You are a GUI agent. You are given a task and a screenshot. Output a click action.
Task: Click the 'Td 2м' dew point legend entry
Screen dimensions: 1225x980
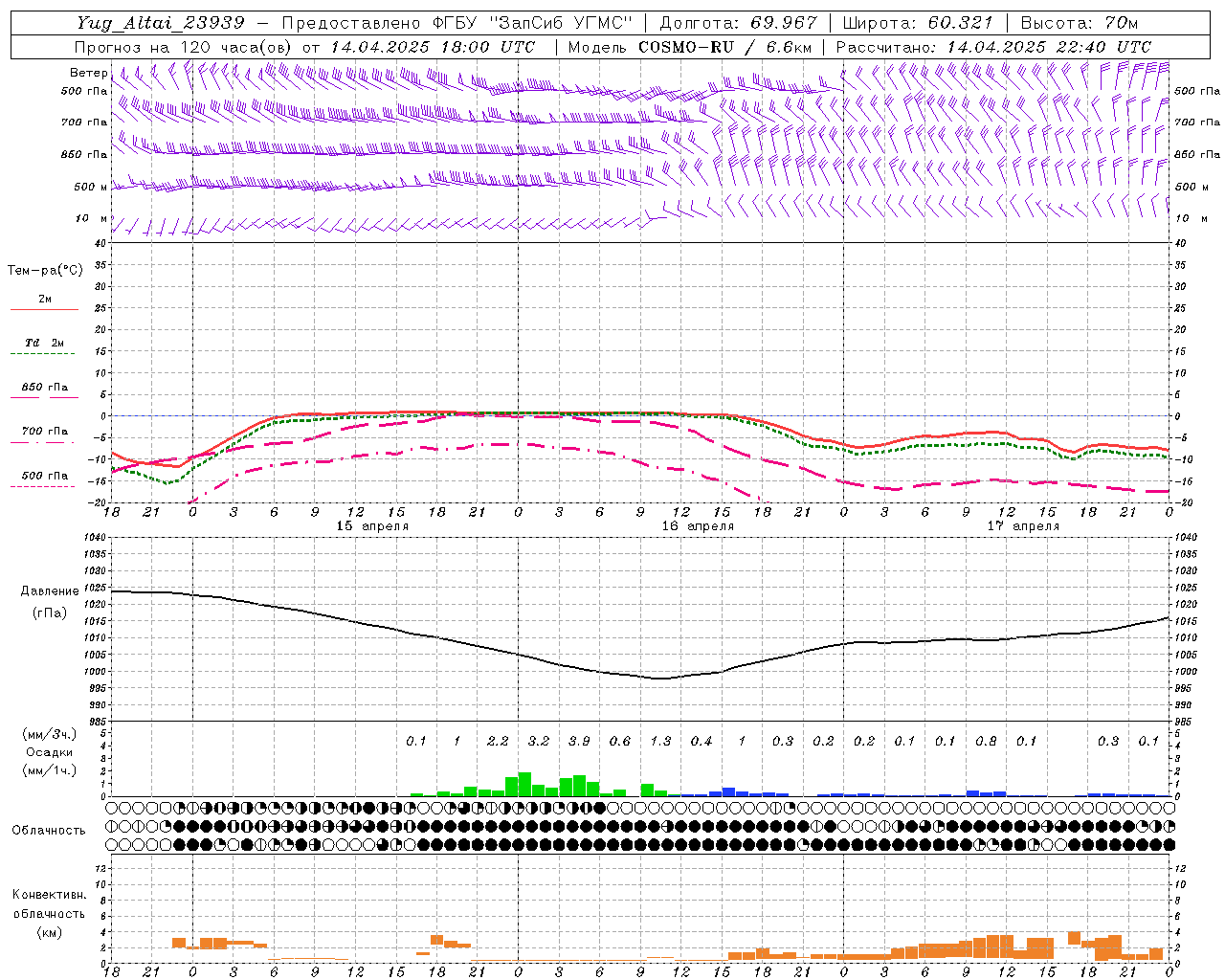pos(44,343)
